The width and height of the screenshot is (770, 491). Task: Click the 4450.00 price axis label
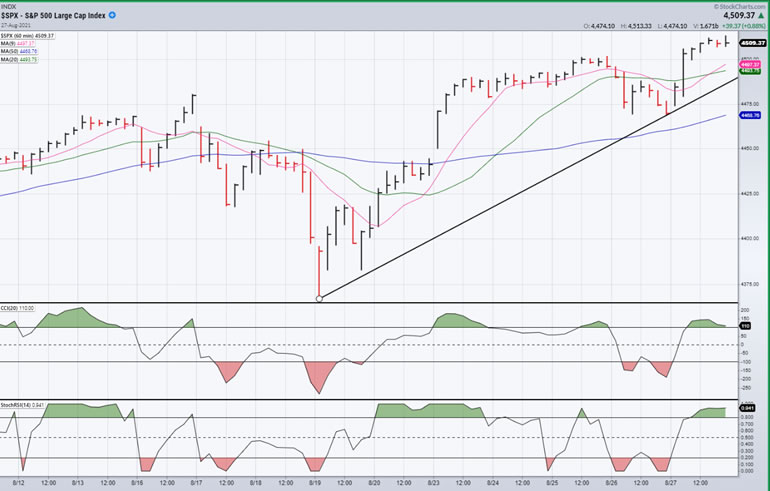click(x=749, y=148)
